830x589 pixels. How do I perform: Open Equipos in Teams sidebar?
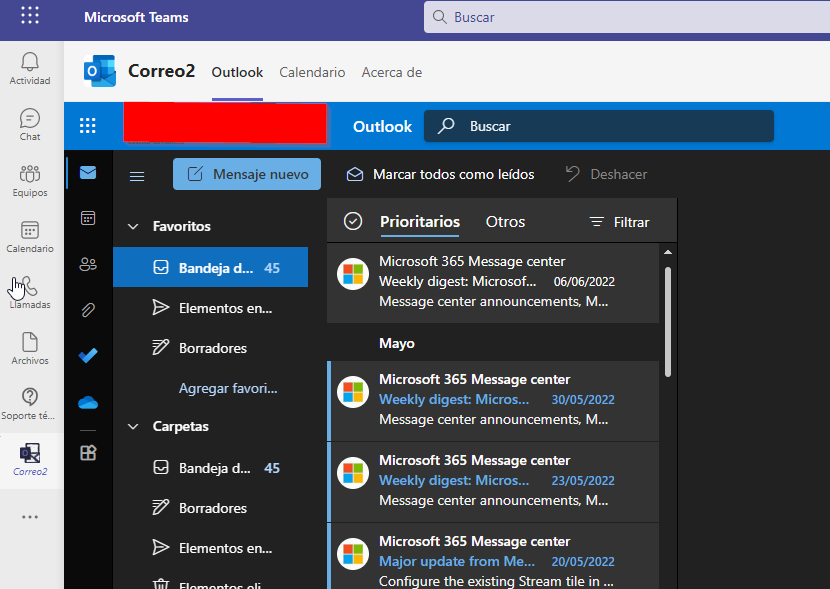(x=30, y=181)
